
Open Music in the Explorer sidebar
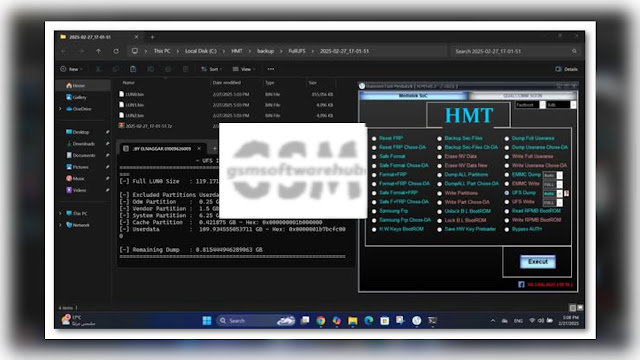pos(76,178)
